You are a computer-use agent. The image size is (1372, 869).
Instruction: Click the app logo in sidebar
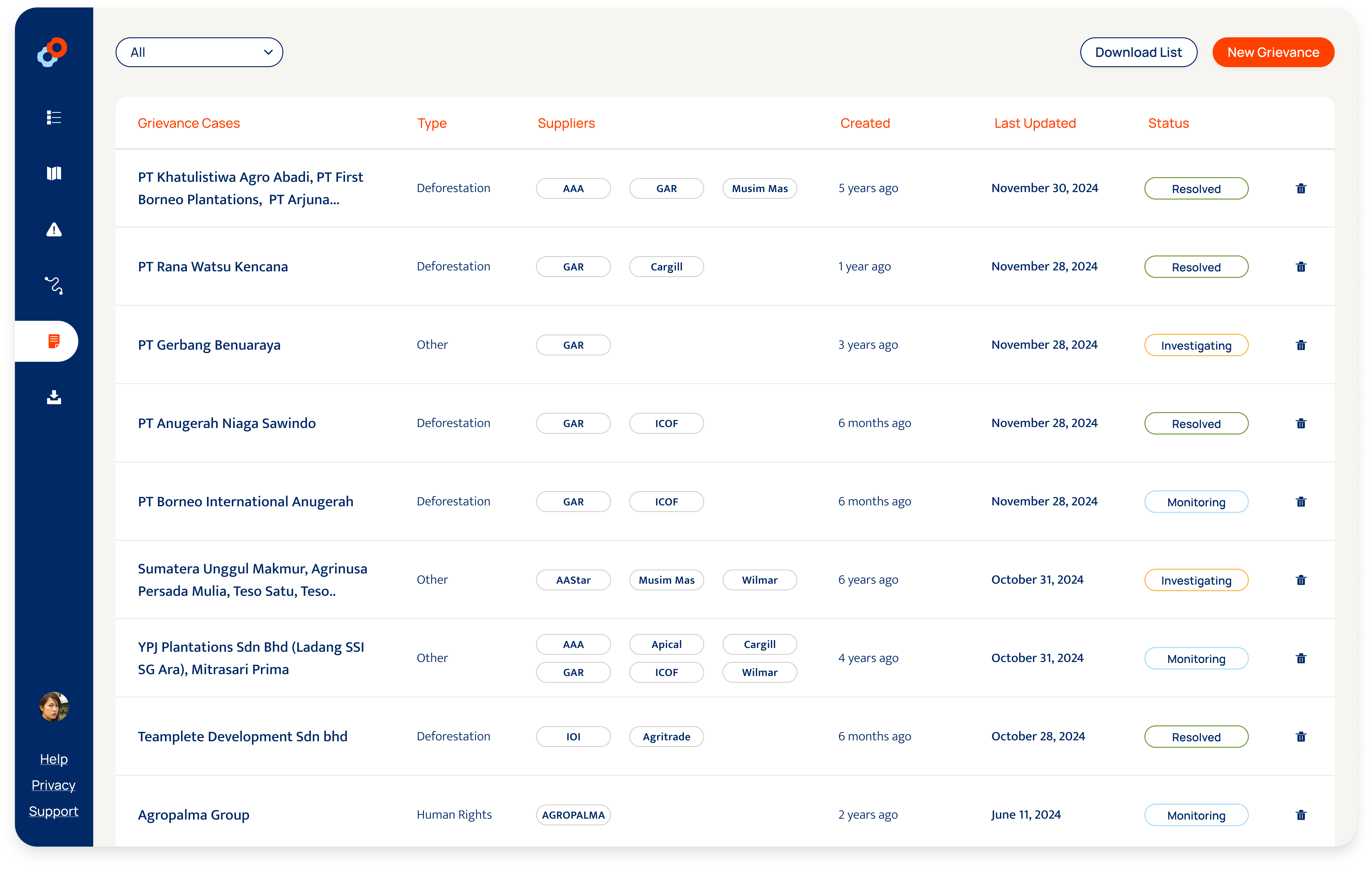coord(52,52)
